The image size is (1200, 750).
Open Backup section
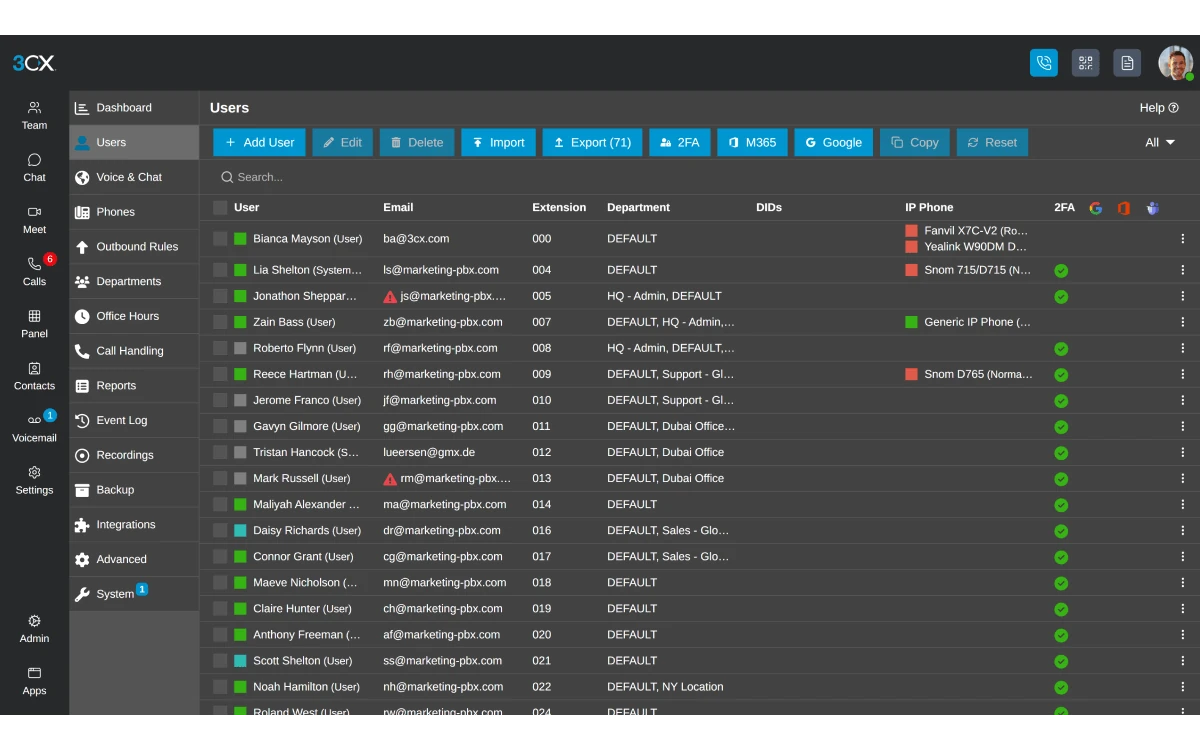(x=134, y=490)
